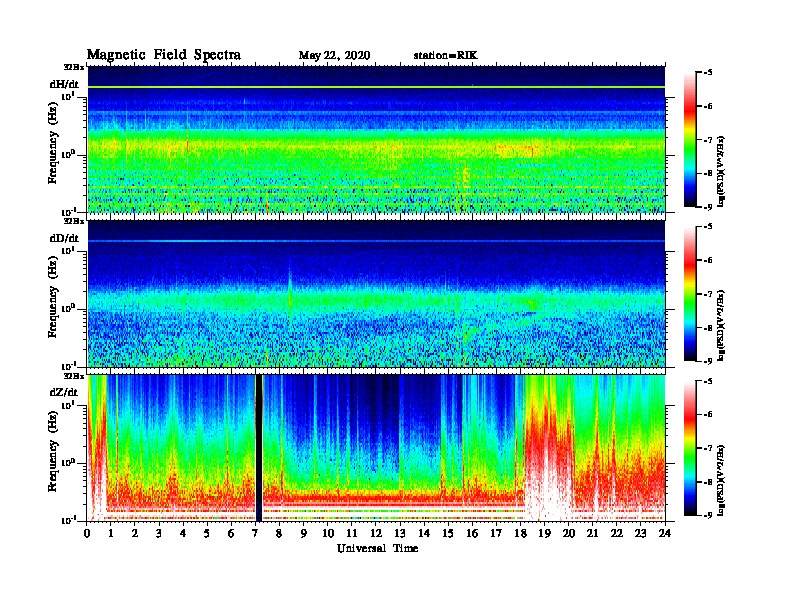The width and height of the screenshot is (792, 612).
Task: Select the dH/dt panel label
Action: pos(64,84)
